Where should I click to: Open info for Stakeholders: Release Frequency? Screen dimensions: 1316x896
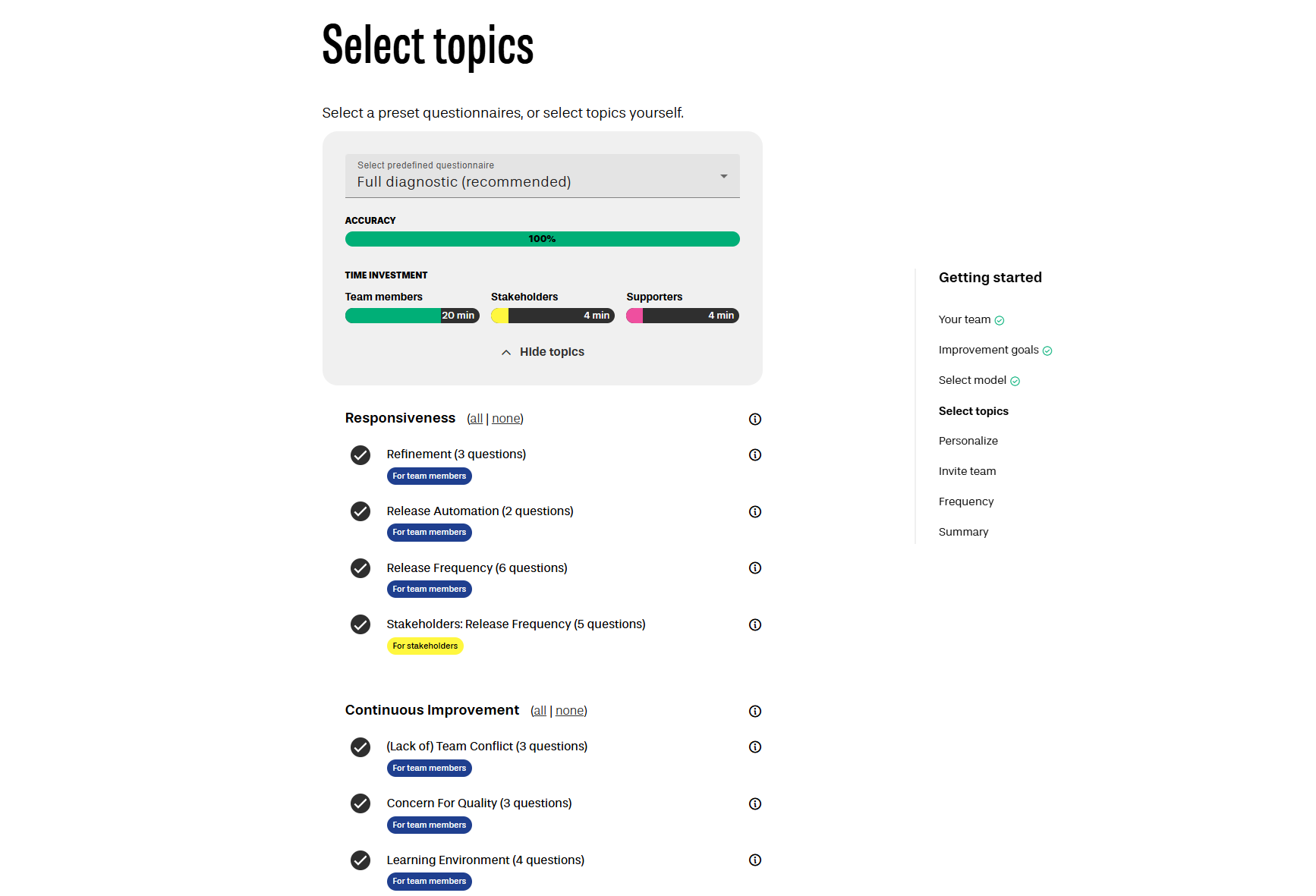point(754,624)
